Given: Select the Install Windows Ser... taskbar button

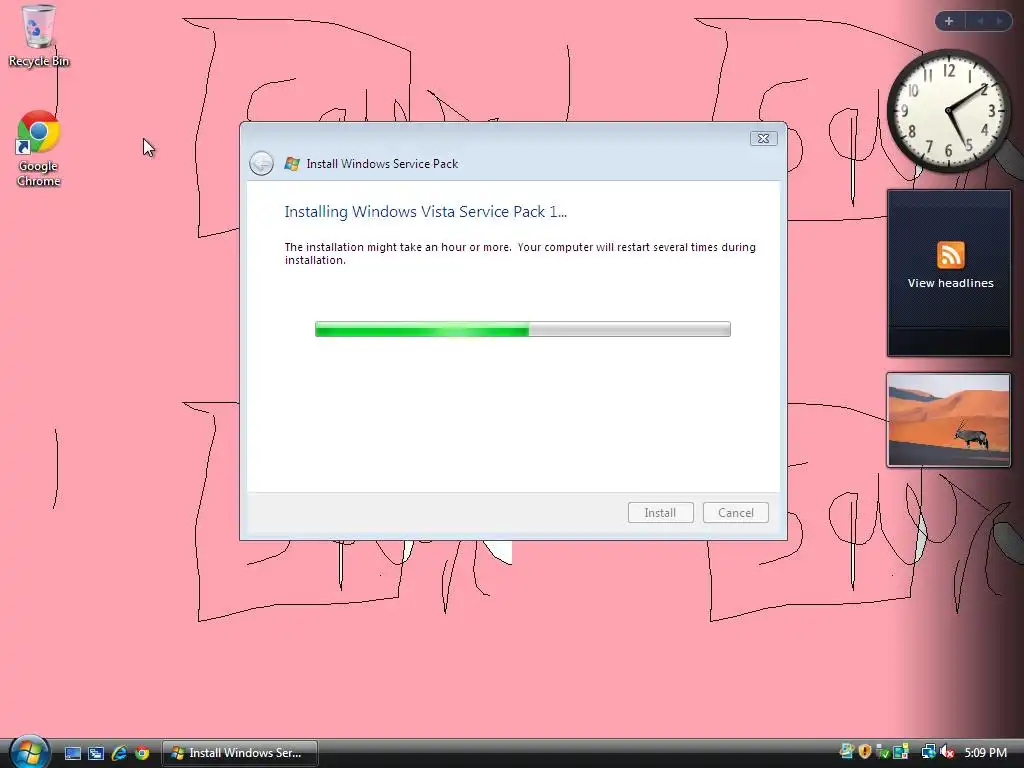Looking at the screenshot, I should (x=240, y=753).
